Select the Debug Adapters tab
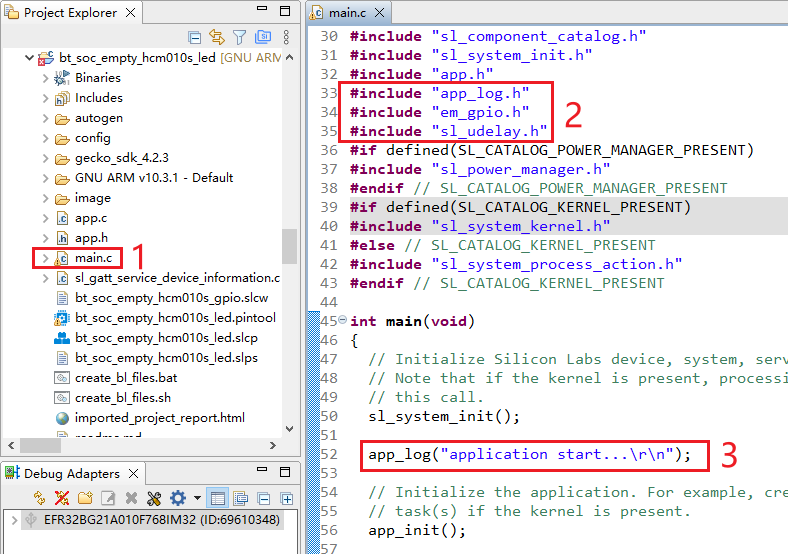The height and width of the screenshot is (554, 788). pyautogui.click(x=70, y=473)
